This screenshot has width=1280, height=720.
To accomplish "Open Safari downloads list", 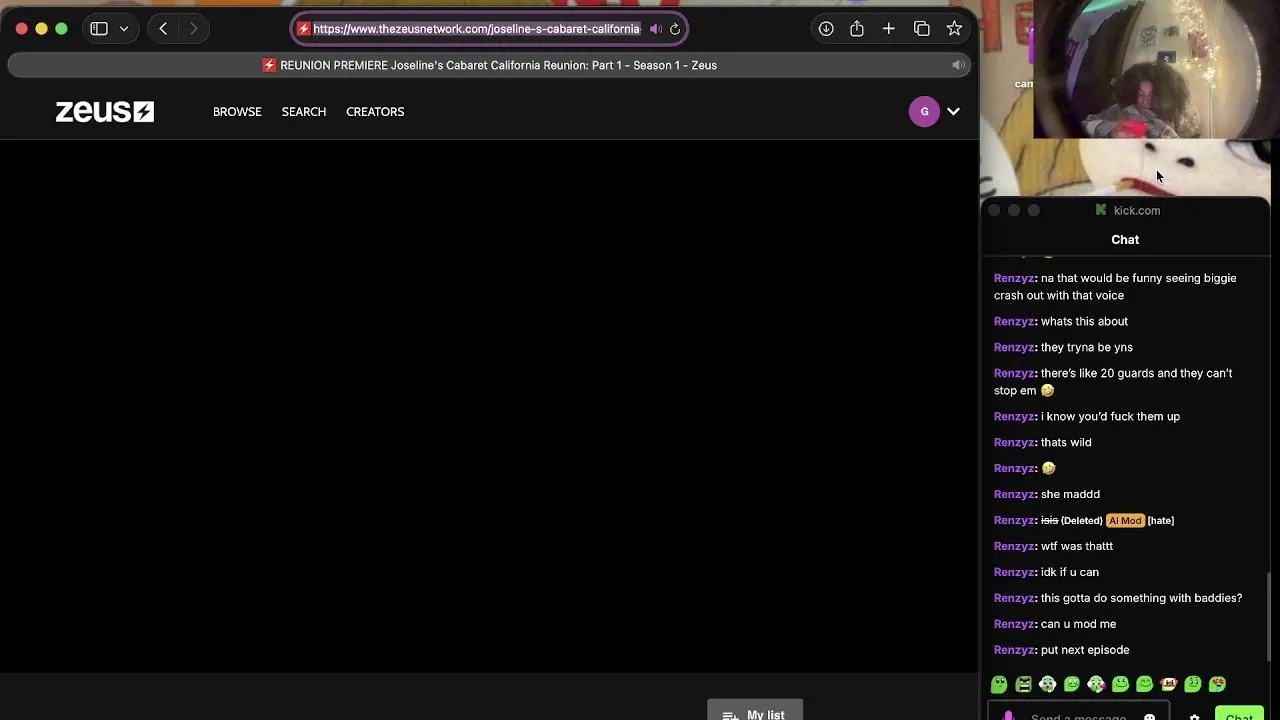I will pos(826,29).
